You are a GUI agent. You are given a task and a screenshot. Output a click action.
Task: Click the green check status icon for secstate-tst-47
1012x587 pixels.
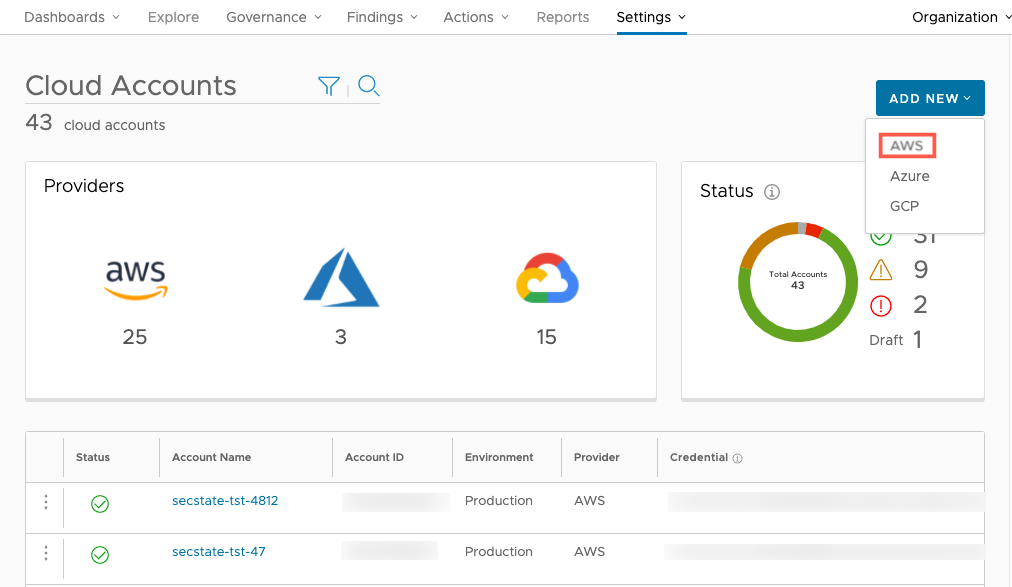99,551
